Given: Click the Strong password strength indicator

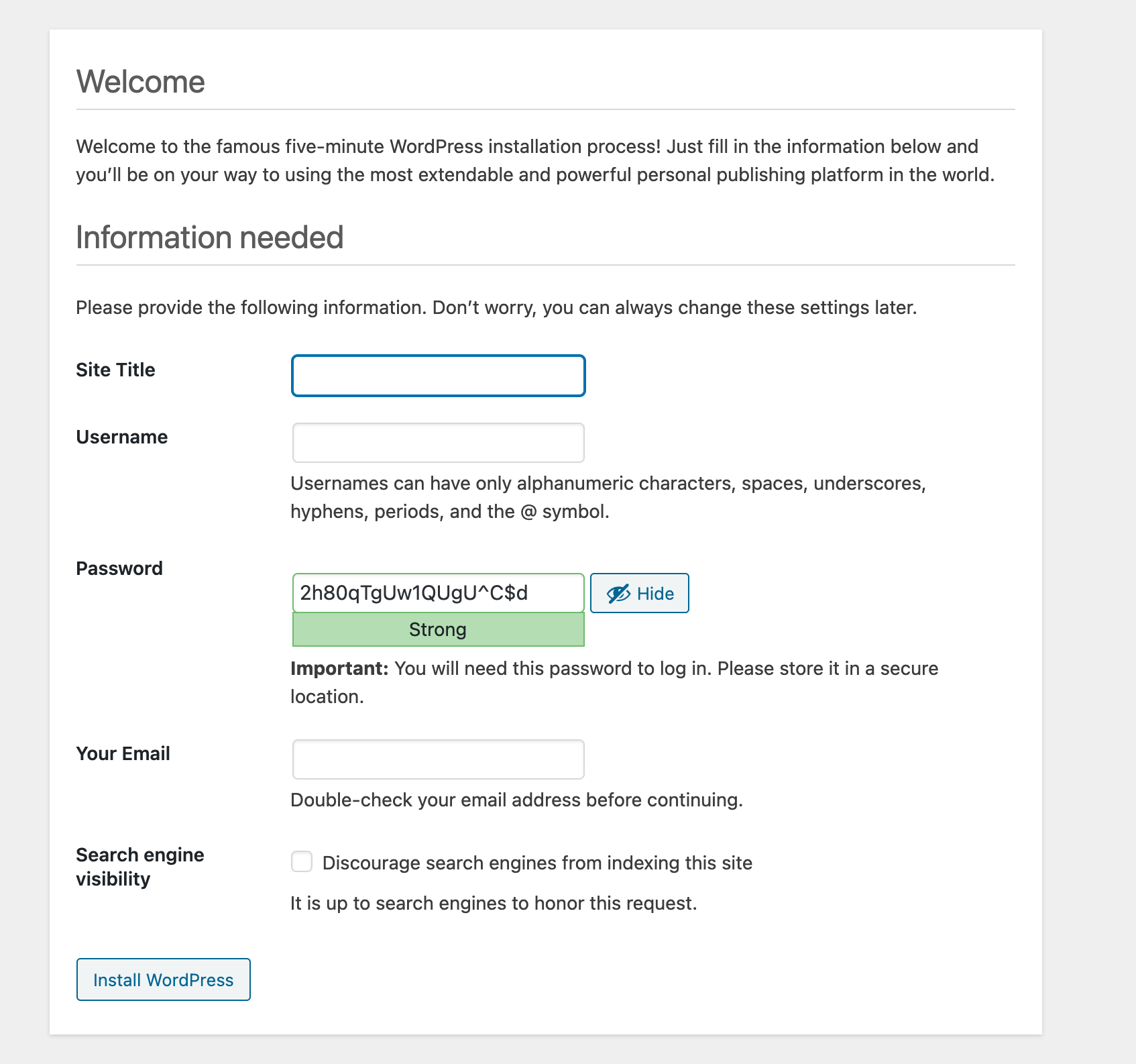Looking at the screenshot, I should 437,629.
